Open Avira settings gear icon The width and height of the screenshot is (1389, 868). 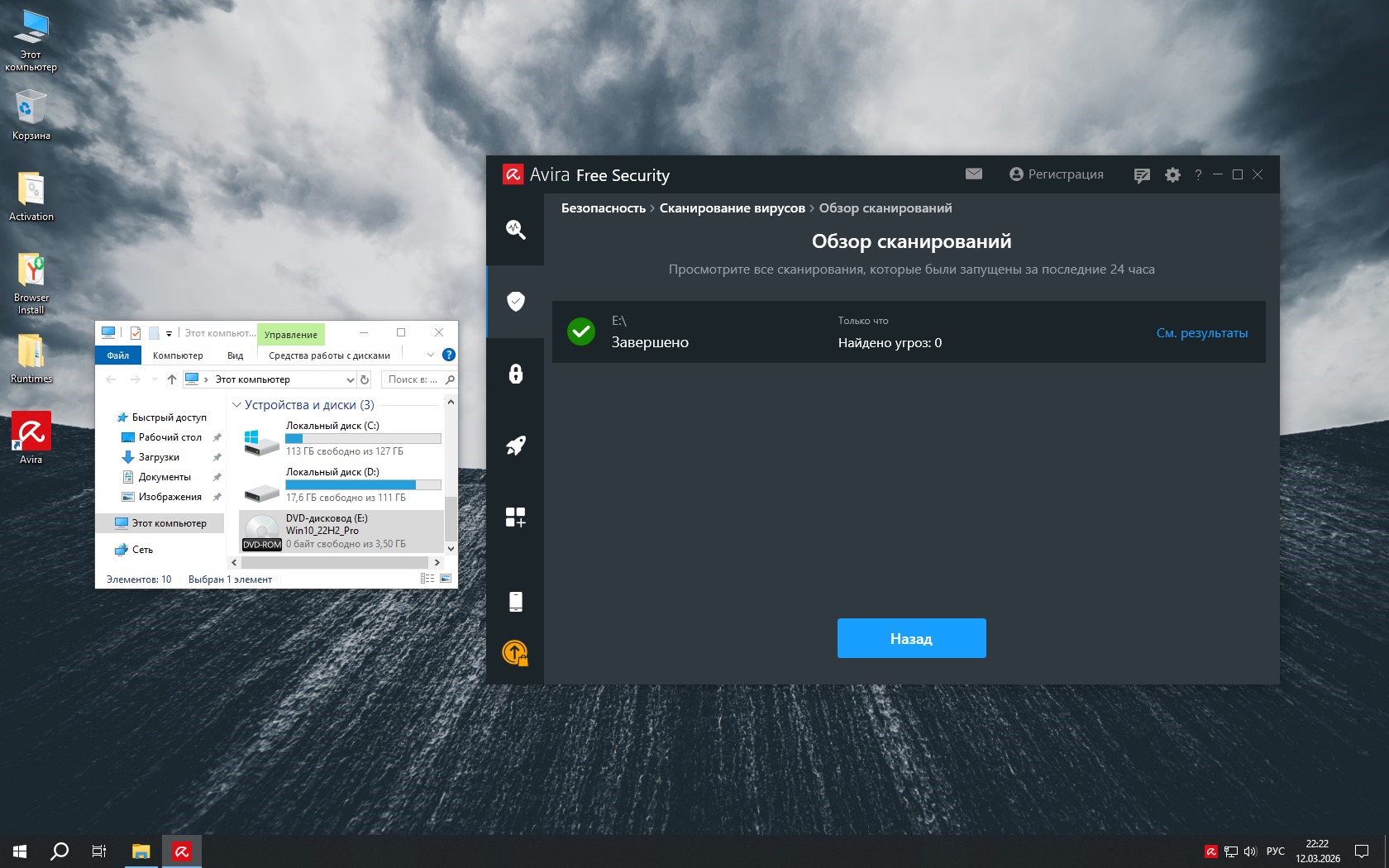coord(1172,175)
